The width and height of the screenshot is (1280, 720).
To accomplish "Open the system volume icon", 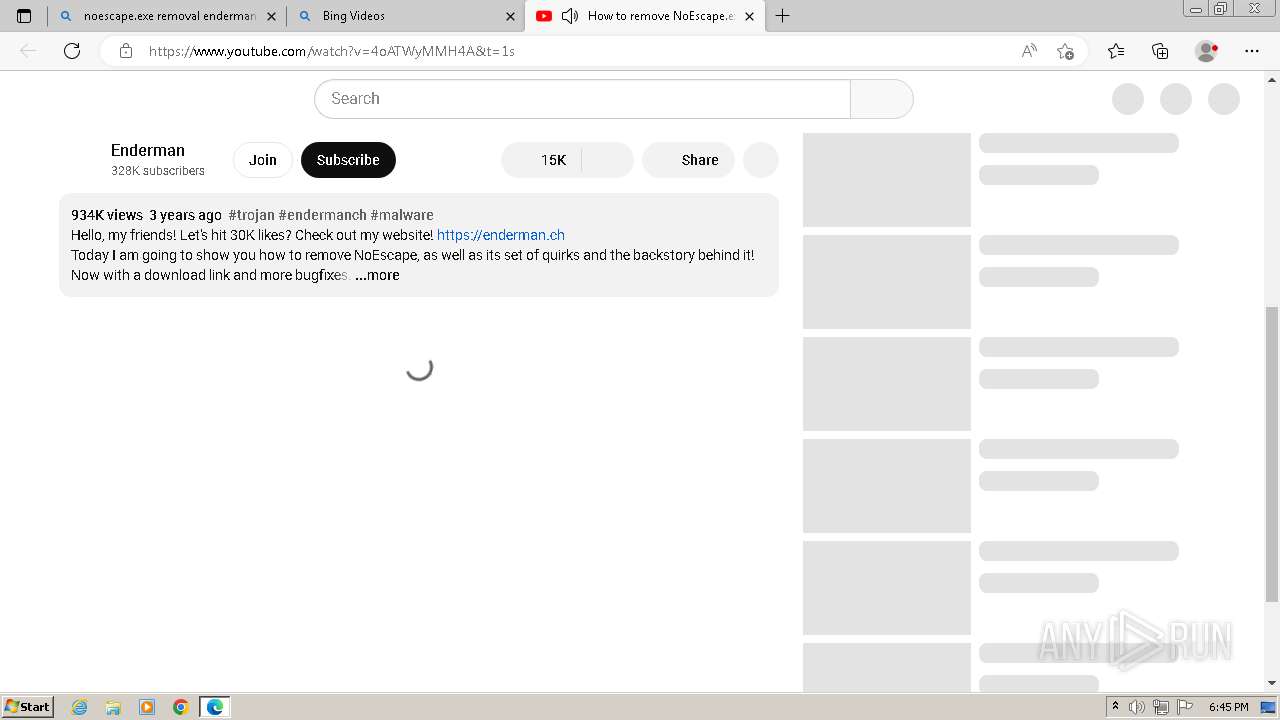I will point(1137,707).
